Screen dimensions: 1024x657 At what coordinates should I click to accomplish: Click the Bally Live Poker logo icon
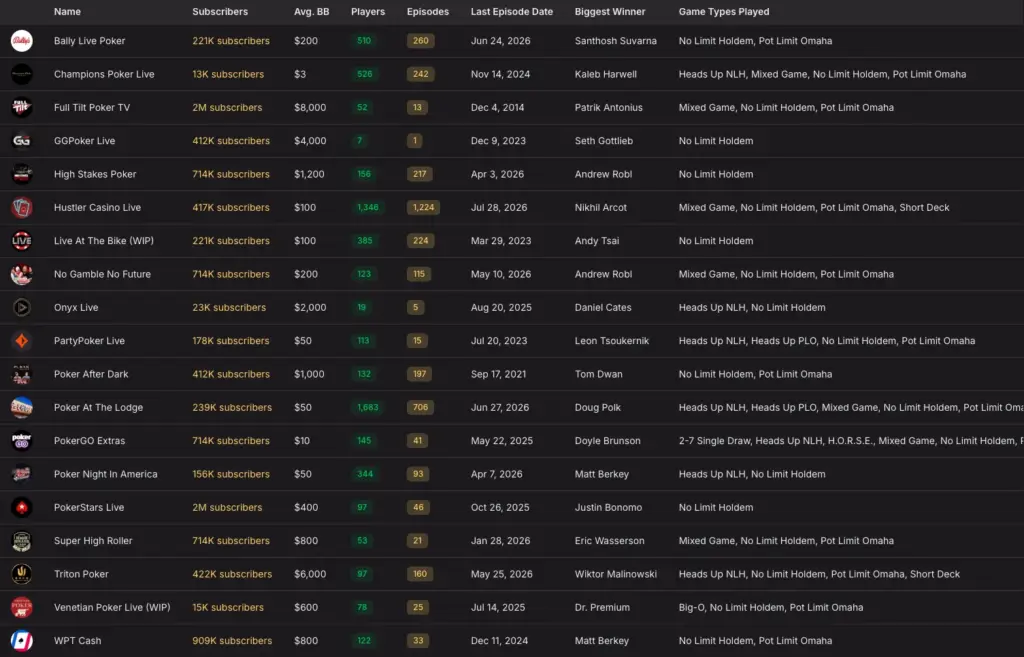point(22,40)
